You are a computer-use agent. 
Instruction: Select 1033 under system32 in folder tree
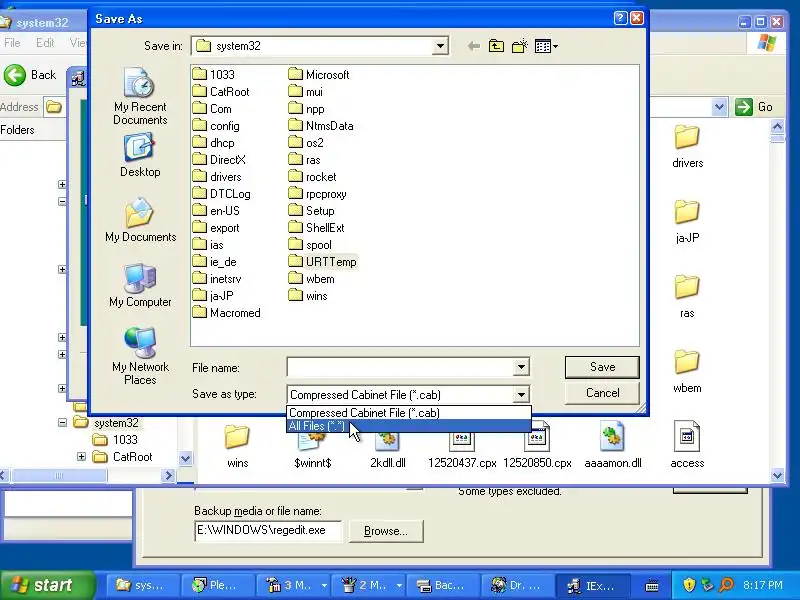(x=116, y=440)
